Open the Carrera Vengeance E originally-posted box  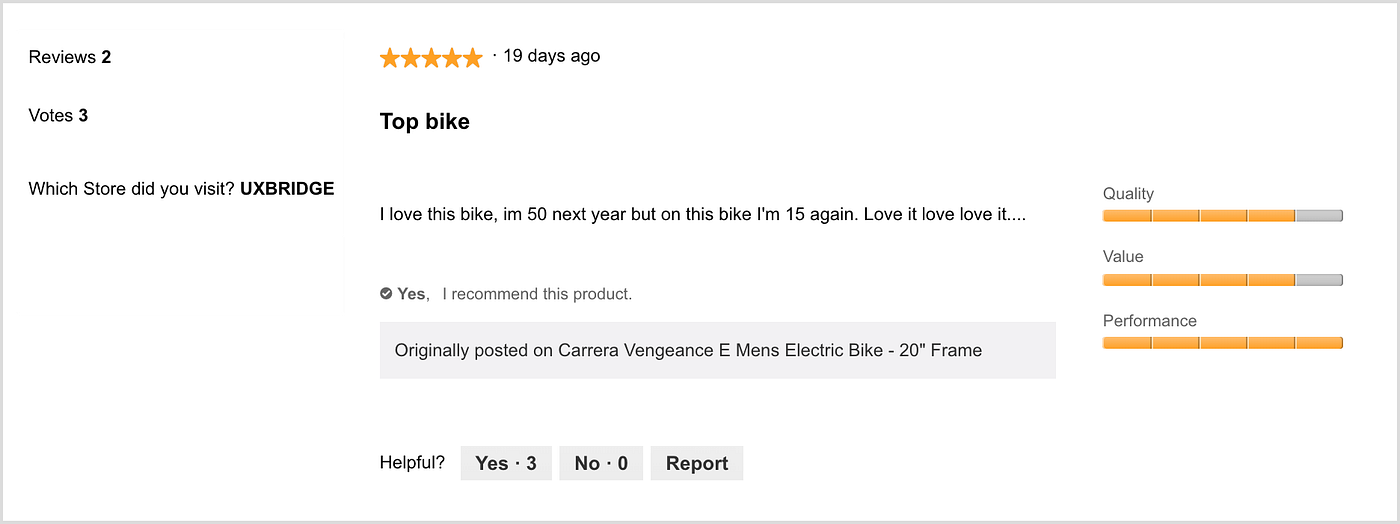[x=717, y=350]
